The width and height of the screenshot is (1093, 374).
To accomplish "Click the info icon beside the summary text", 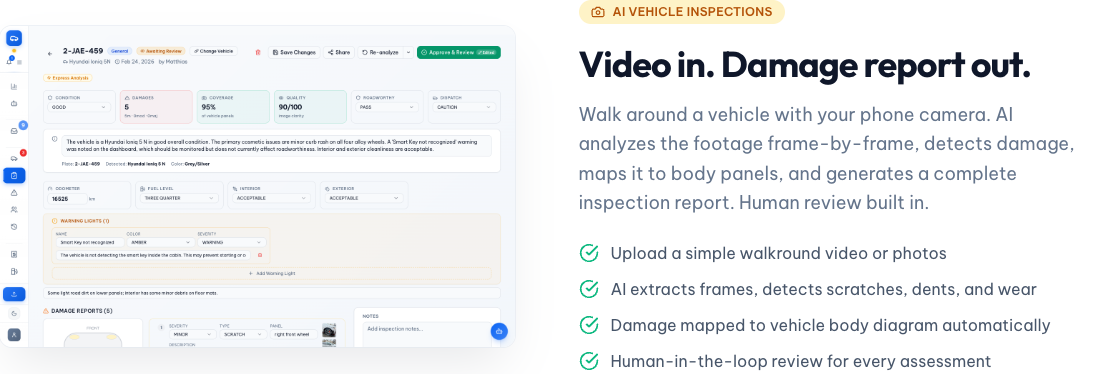I will [55, 139].
